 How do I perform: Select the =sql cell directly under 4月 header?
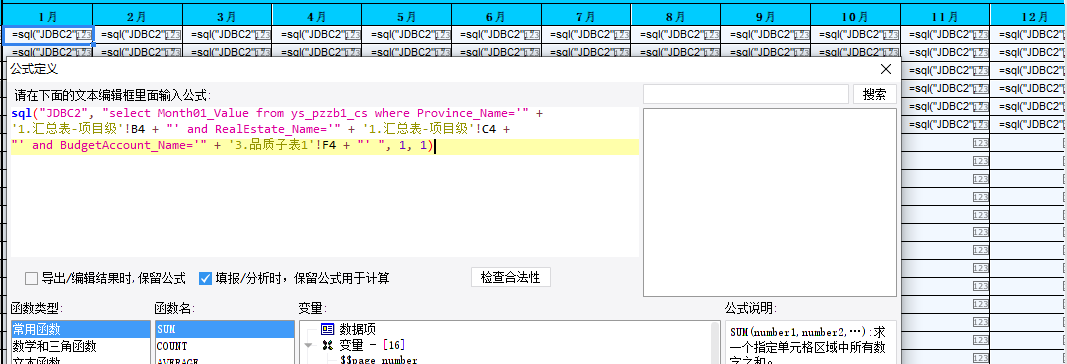click(317, 35)
